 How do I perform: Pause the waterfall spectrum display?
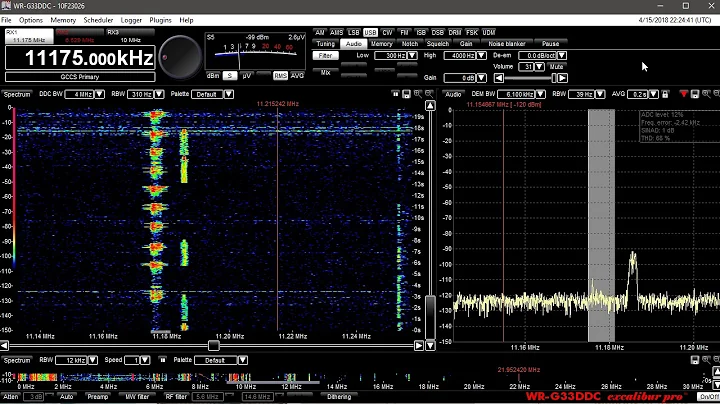(x=395, y=94)
